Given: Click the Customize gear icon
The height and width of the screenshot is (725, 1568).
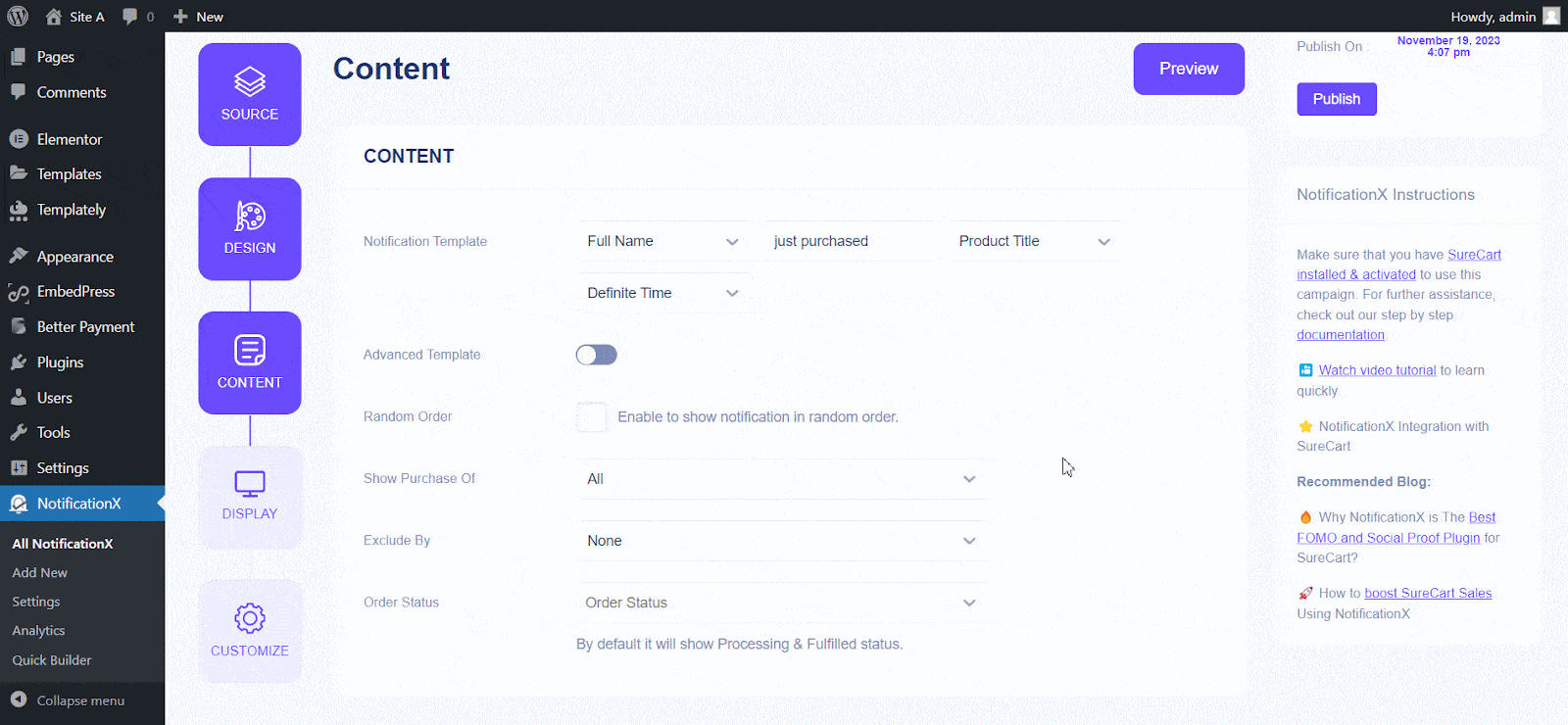Looking at the screenshot, I should coord(250,618).
